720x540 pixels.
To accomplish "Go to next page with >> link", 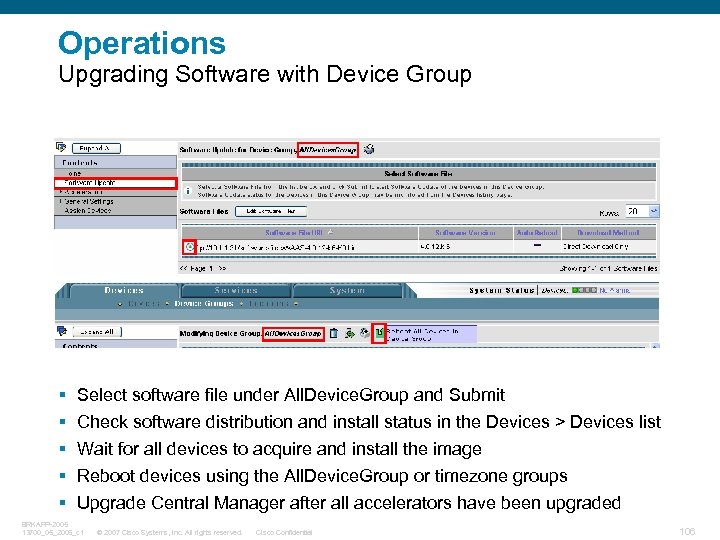I will [x=222, y=268].
